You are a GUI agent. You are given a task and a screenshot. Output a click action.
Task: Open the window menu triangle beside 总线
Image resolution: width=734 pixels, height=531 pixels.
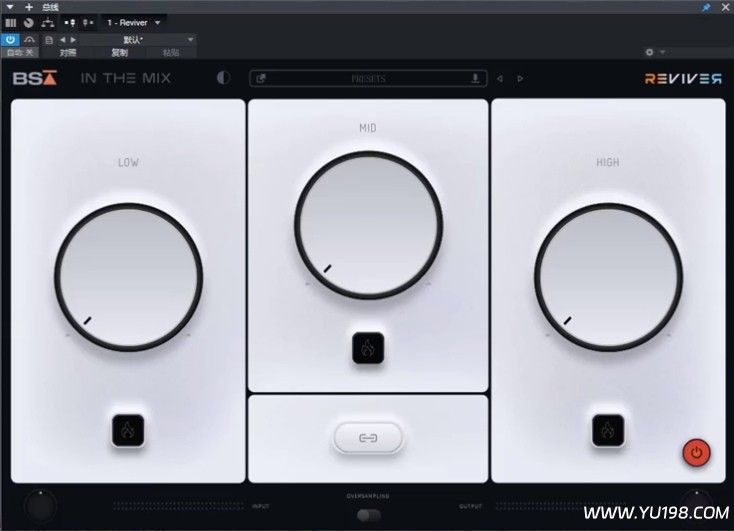pos(10,7)
